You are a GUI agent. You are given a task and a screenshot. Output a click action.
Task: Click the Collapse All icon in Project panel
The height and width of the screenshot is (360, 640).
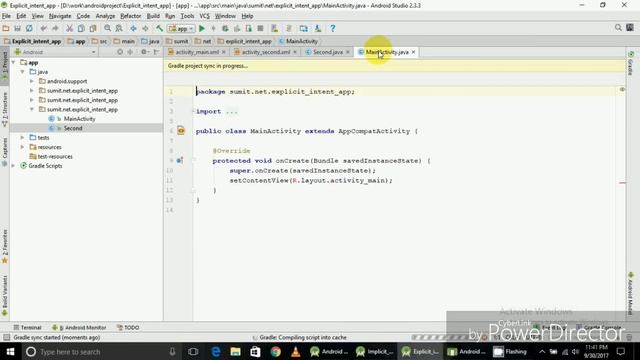point(131,52)
